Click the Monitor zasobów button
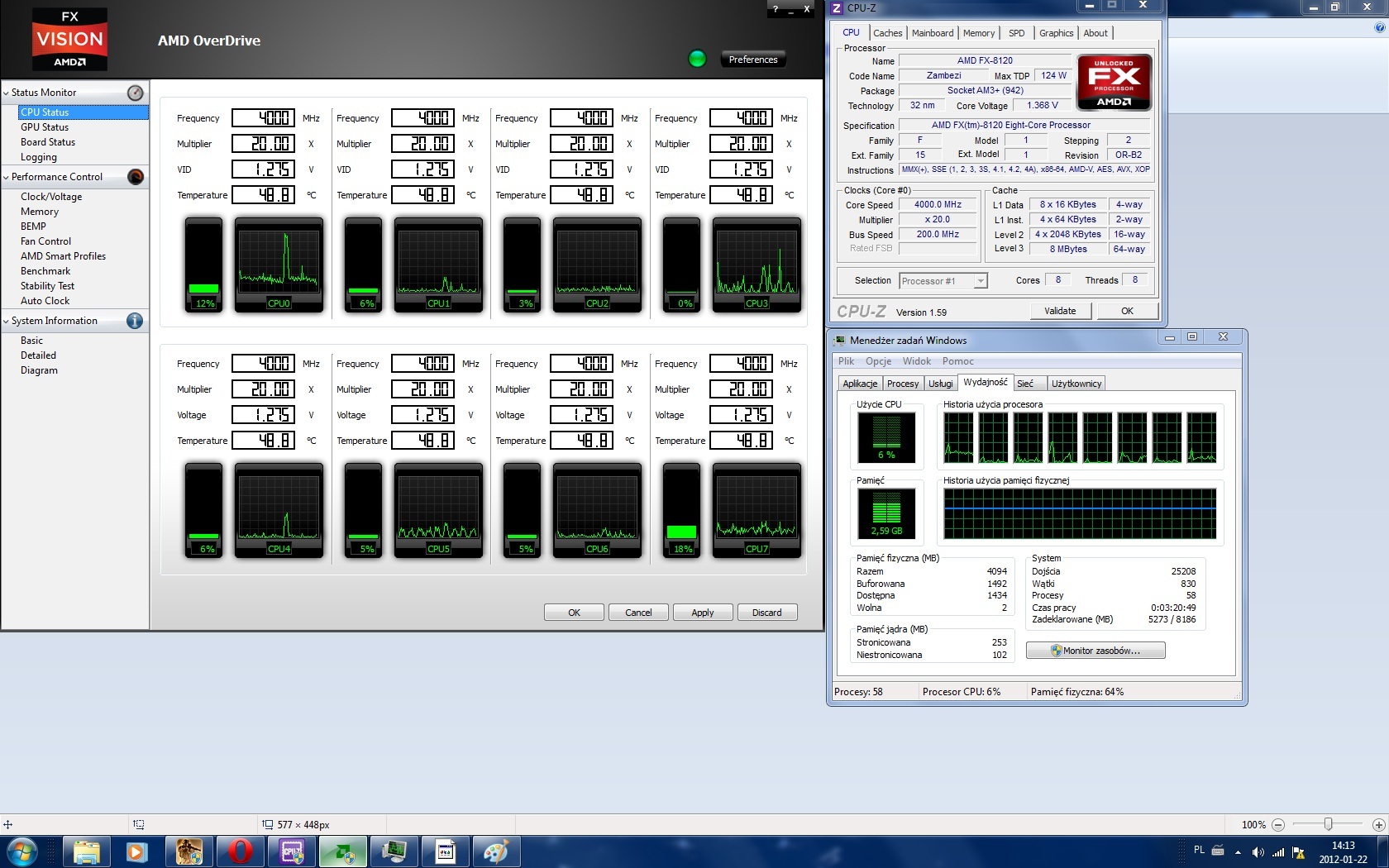Viewport: 1389px width, 868px height. tap(1095, 651)
